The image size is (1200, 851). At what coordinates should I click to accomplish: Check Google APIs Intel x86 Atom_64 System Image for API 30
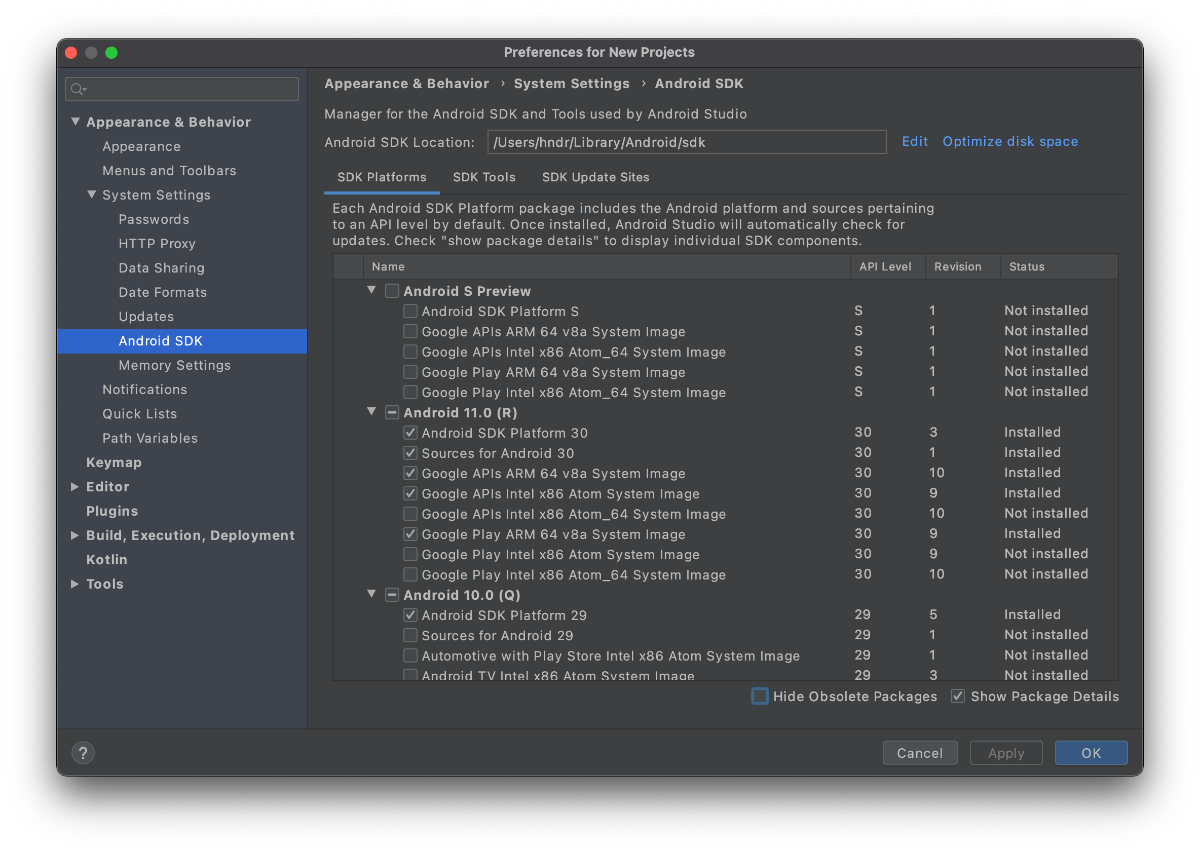click(x=410, y=514)
